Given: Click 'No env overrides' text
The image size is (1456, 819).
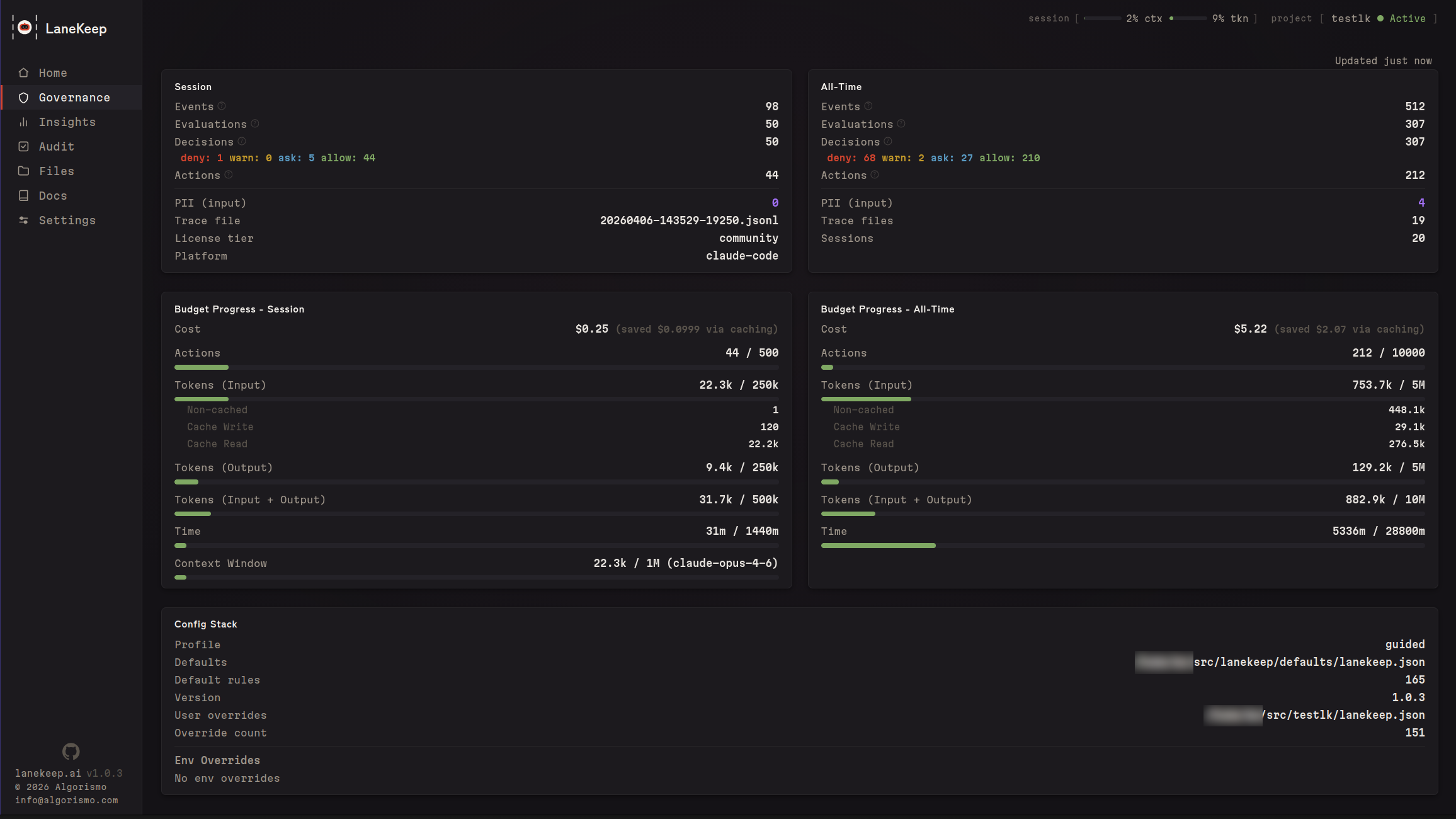Looking at the screenshot, I should 227,779.
